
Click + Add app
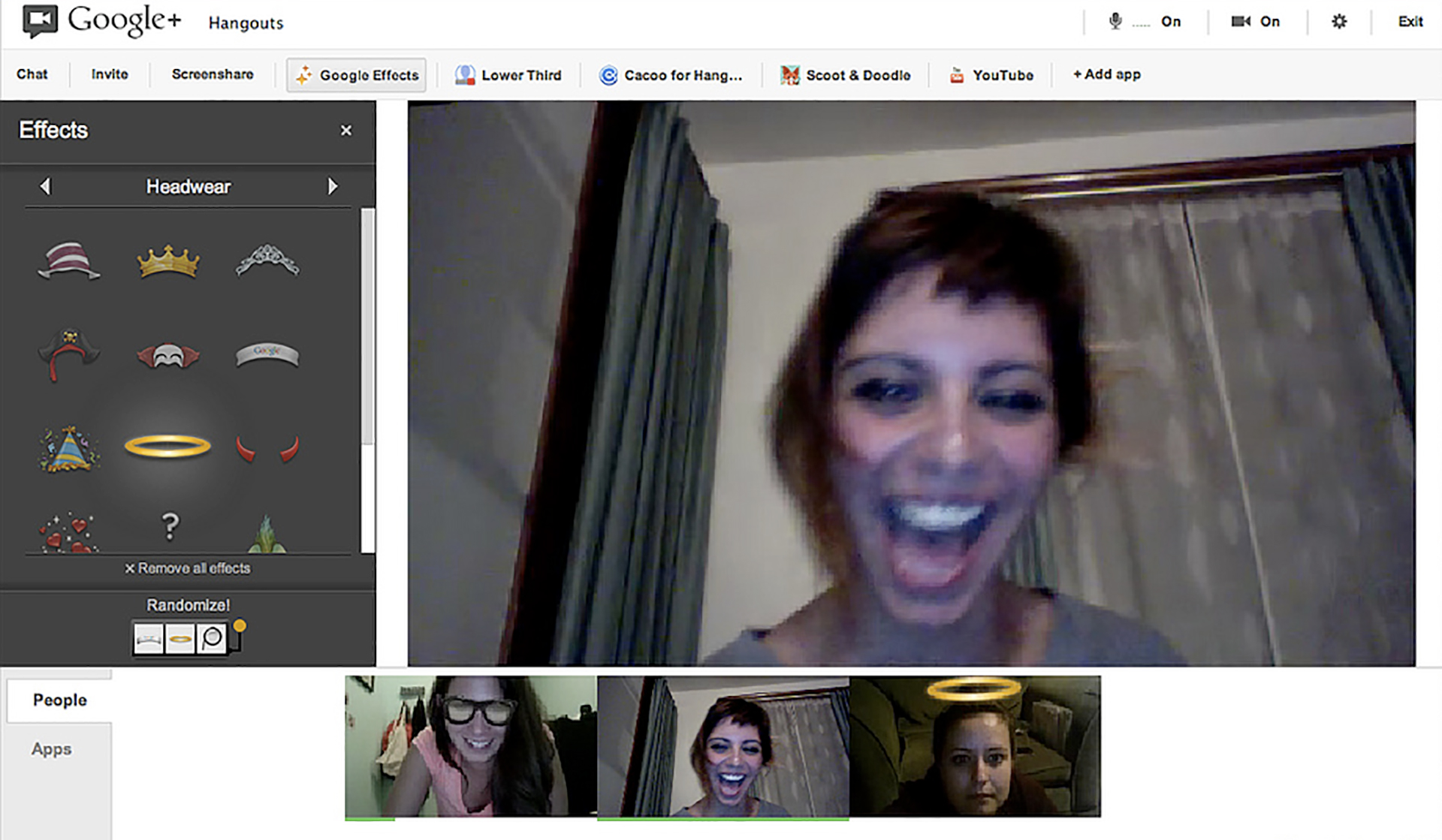pos(1106,74)
